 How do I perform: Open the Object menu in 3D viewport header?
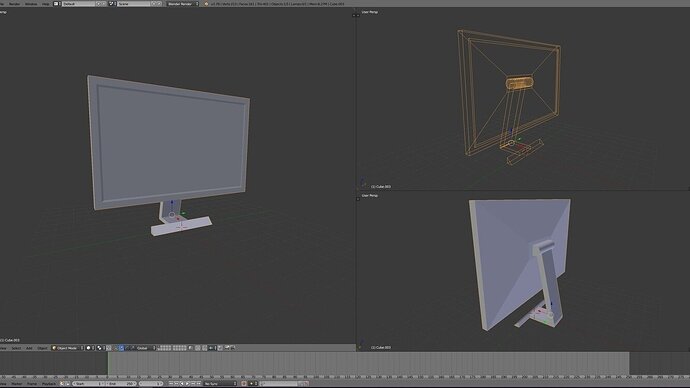[x=41, y=348]
